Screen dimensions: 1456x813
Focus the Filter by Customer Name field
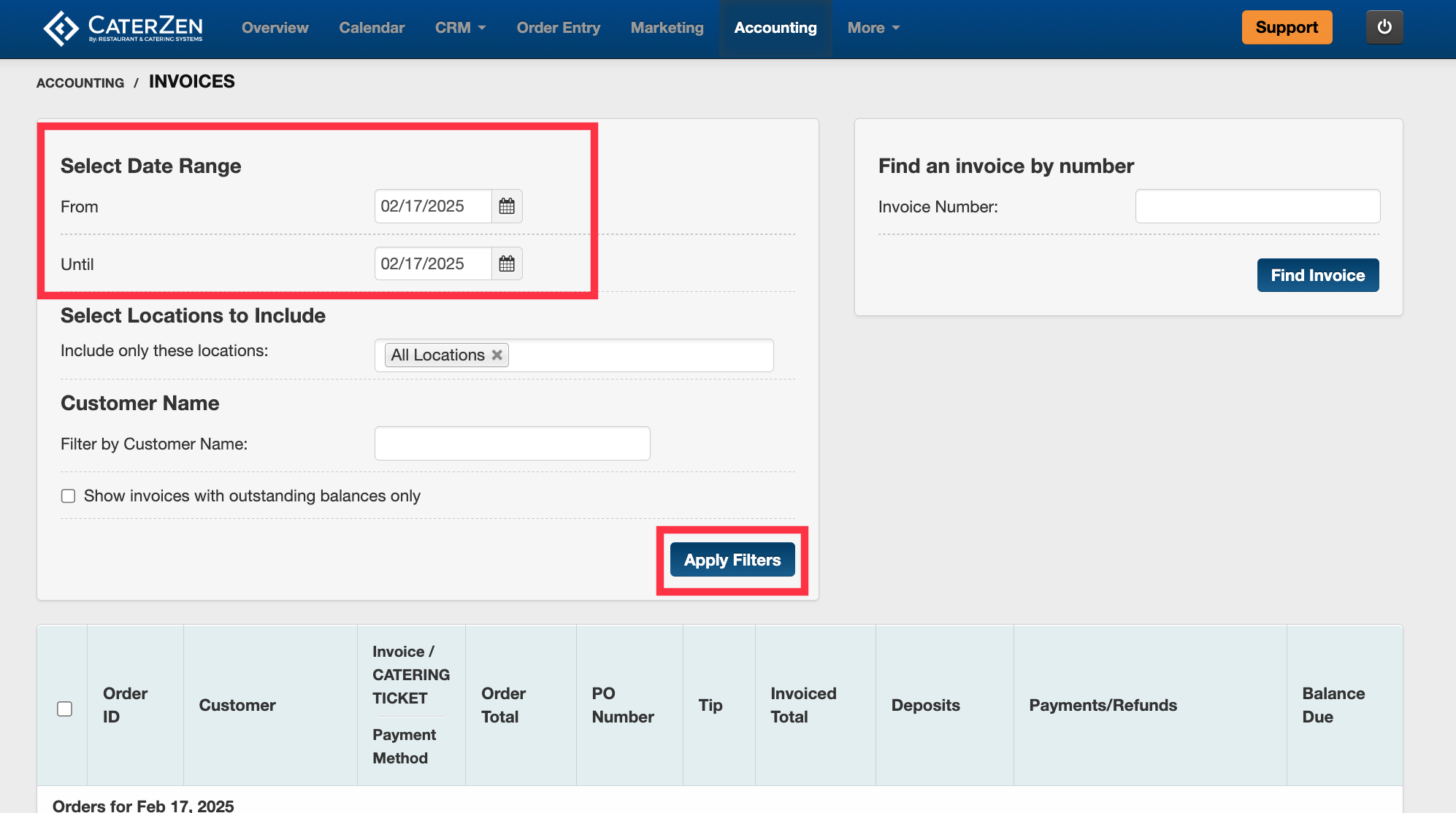coord(512,444)
